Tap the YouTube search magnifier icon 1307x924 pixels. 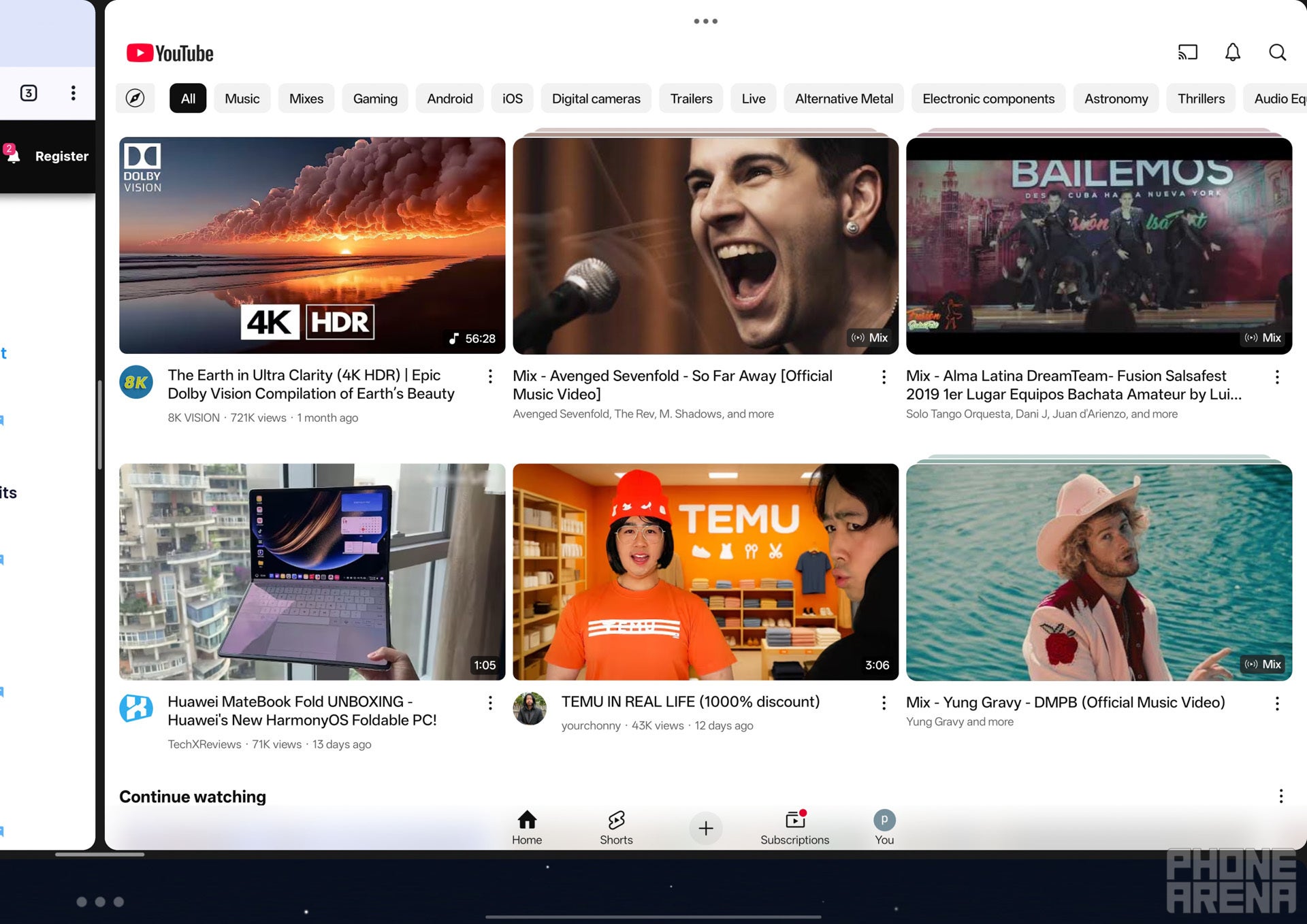click(1277, 52)
